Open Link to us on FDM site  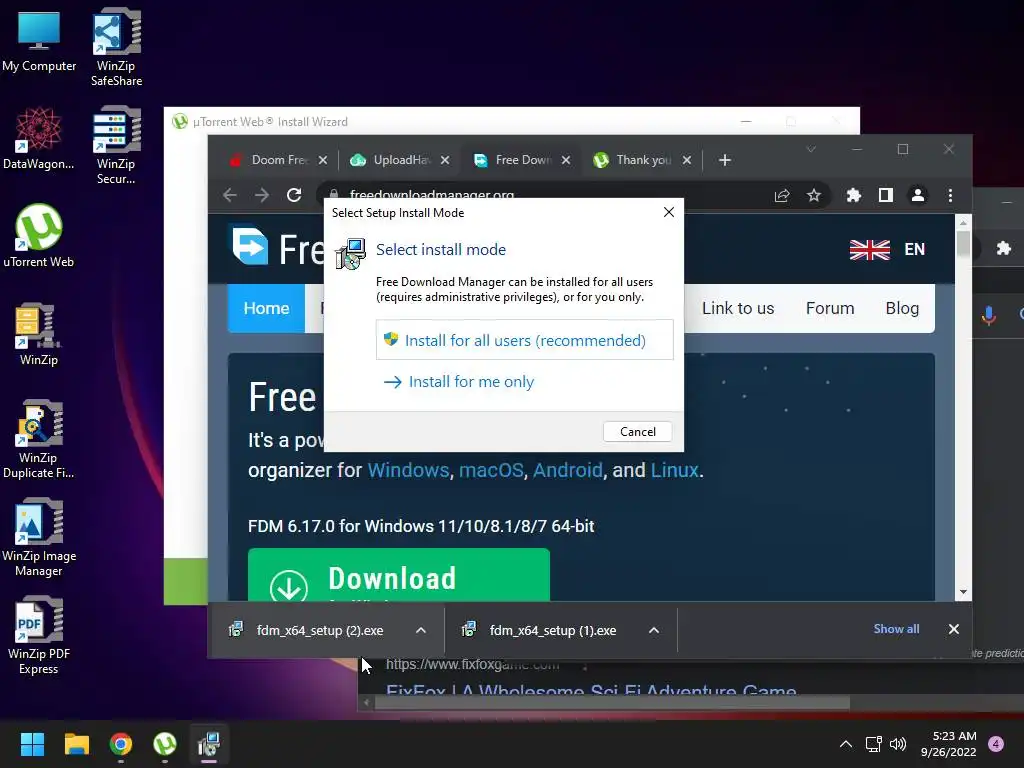(738, 308)
